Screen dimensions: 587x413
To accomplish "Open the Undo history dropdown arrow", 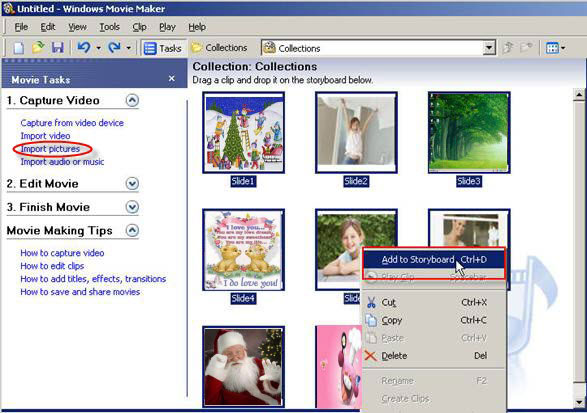I will (98, 48).
